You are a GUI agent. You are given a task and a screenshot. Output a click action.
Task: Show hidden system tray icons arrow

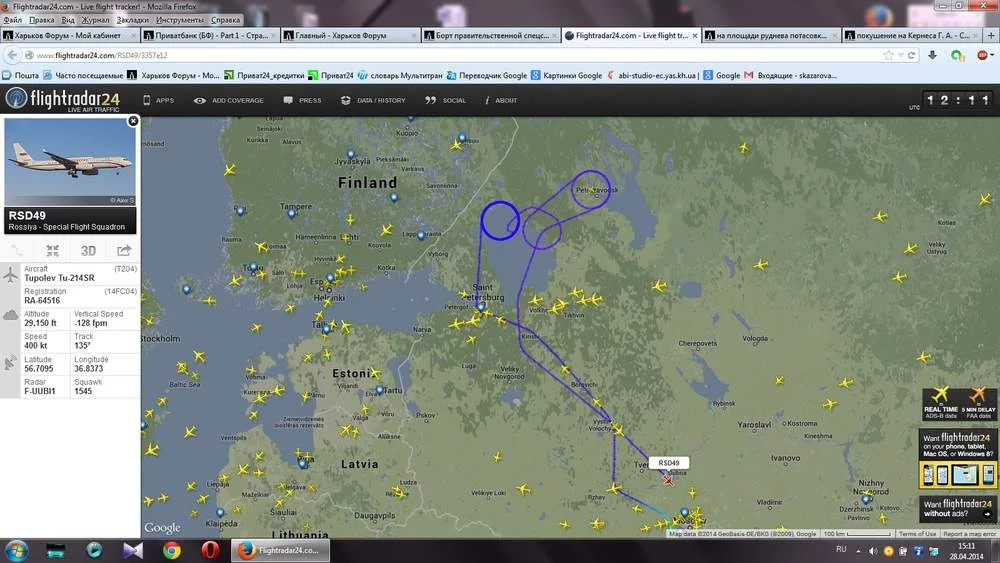[858, 551]
